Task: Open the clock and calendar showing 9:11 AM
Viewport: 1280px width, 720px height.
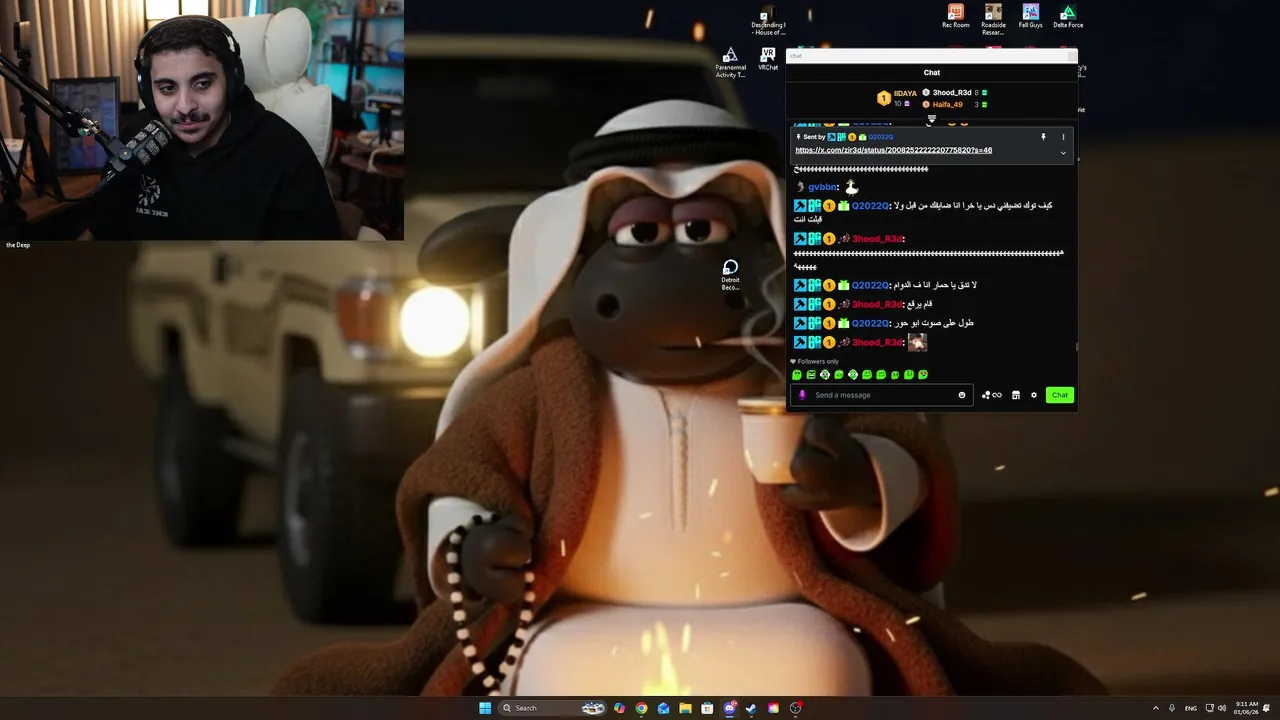Action: [1246, 708]
